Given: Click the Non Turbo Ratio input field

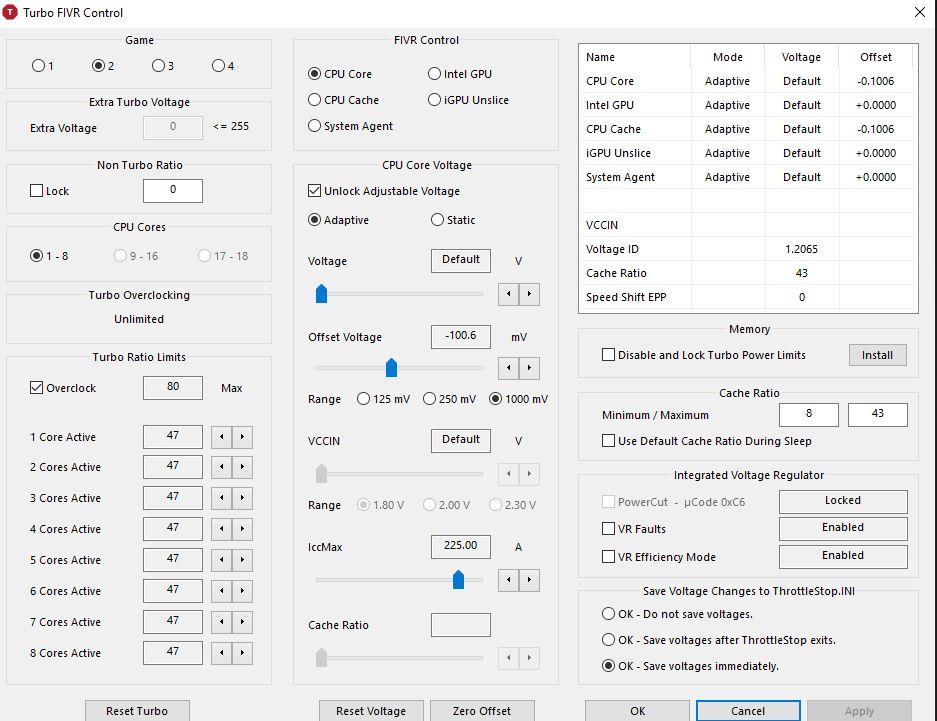Looking at the screenshot, I should [173, 191].
